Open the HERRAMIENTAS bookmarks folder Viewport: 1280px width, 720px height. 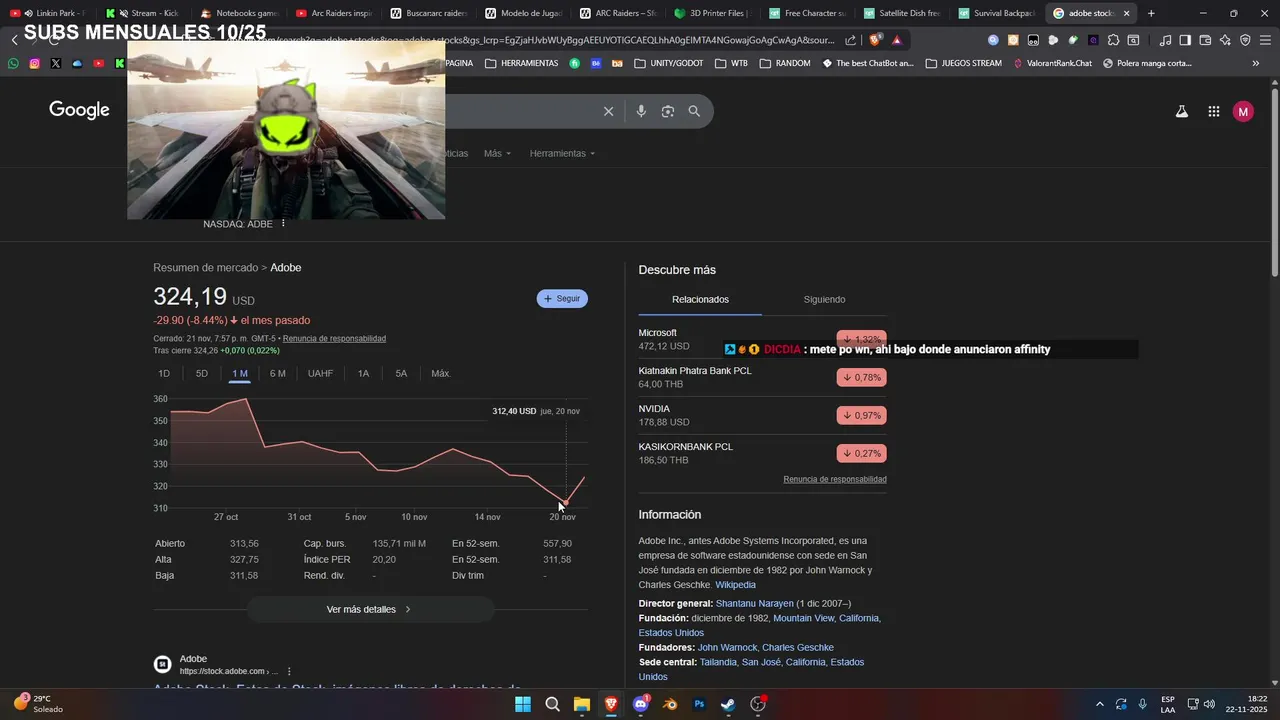tap(521, 63)
